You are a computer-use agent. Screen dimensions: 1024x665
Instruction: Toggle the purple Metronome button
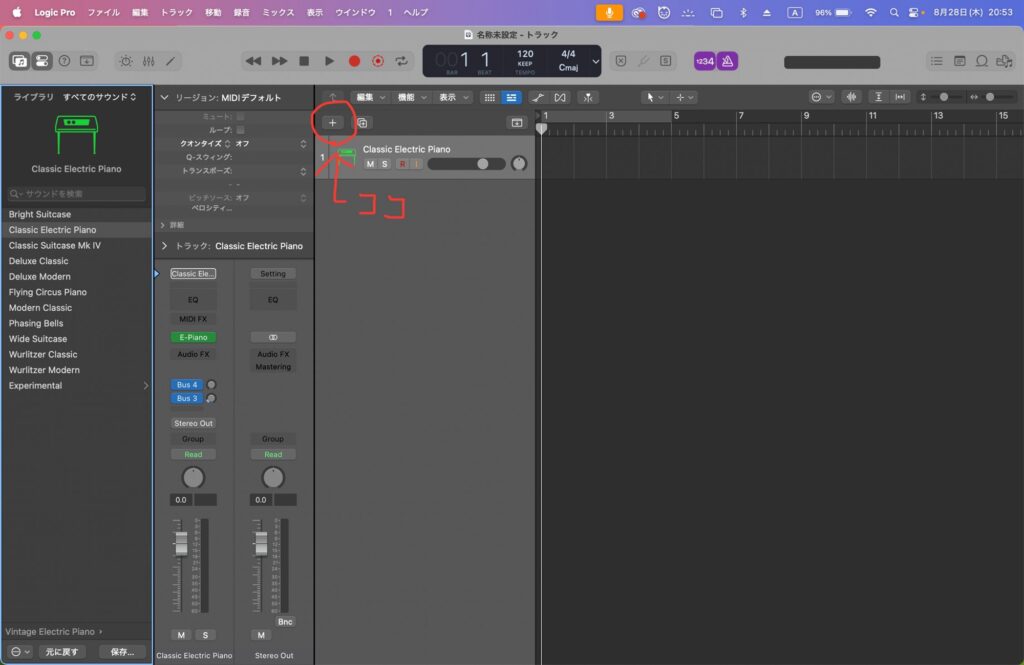pyautogui.click(x=728, y=61)
